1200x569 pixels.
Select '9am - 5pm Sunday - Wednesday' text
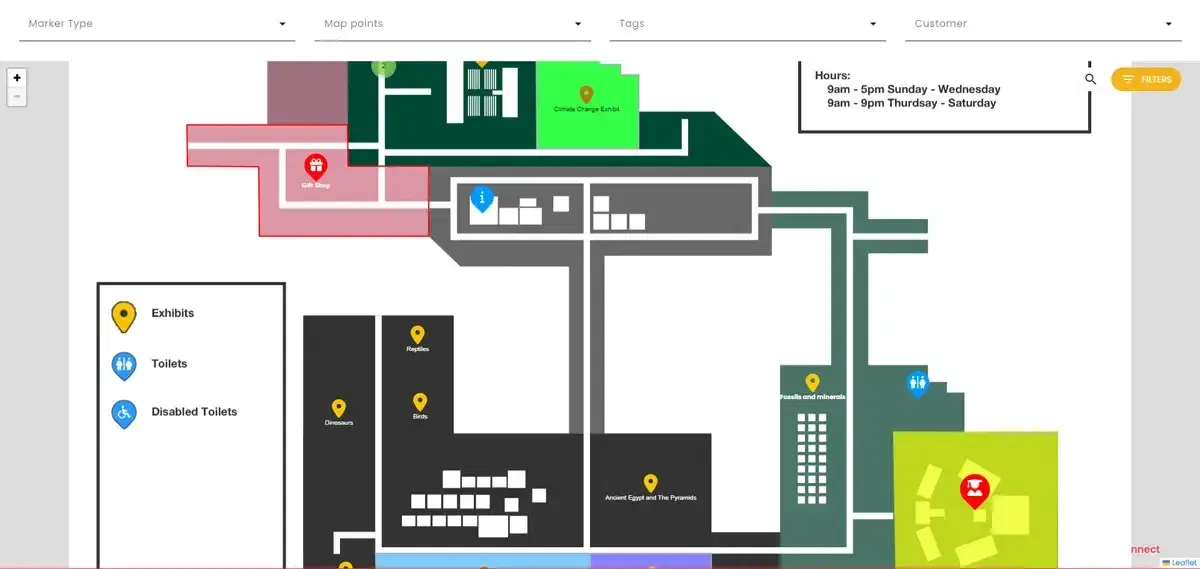(x=914, y=89)
